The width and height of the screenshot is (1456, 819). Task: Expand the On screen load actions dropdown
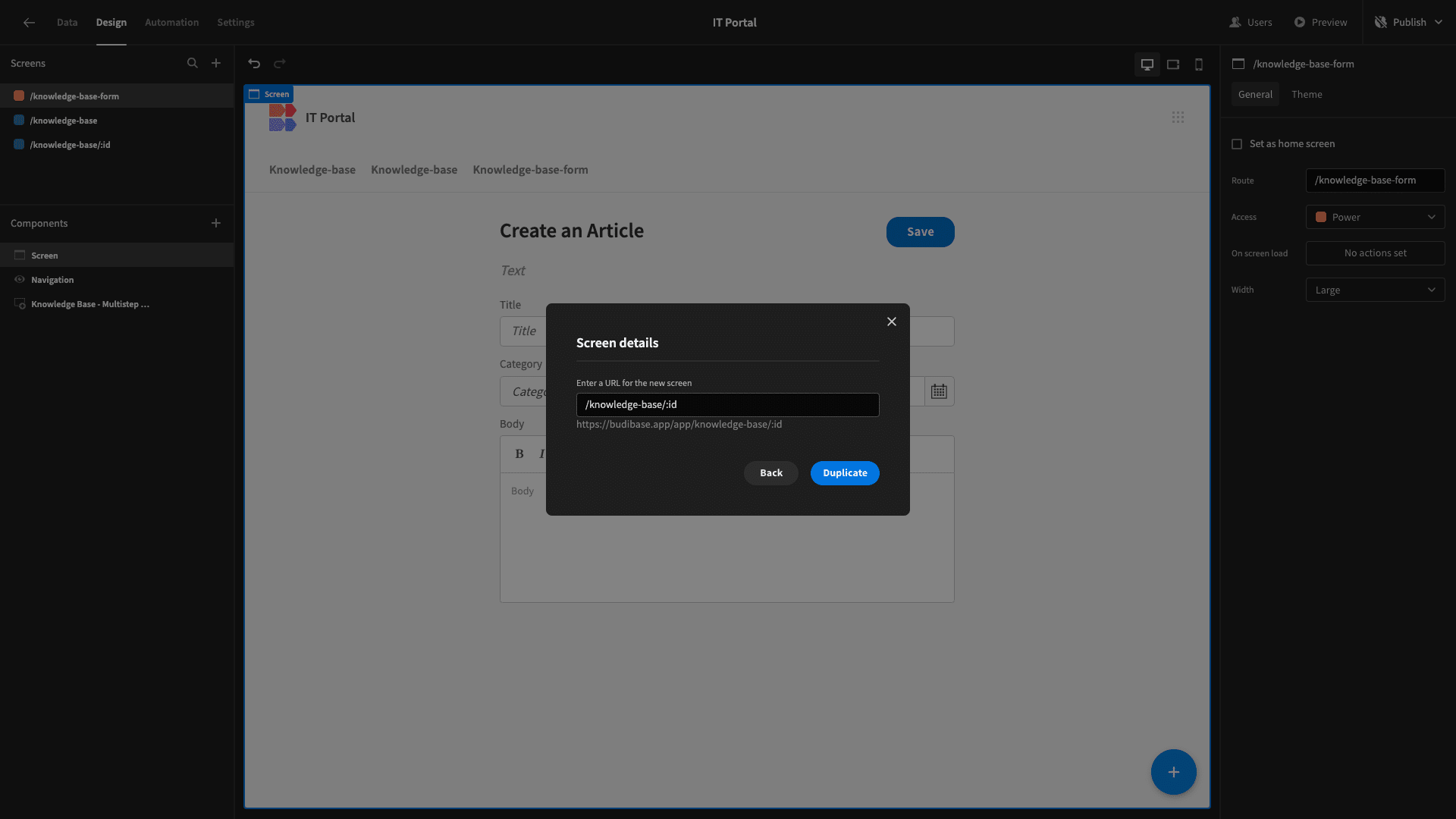tap(1375, 253)
